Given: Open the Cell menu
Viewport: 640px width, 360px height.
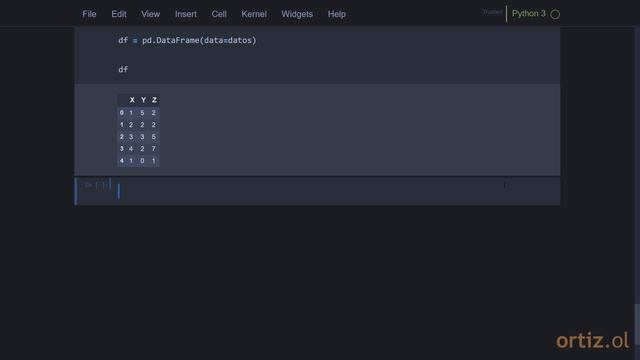Looking at the screenshot, I should [x=219, y=14].
